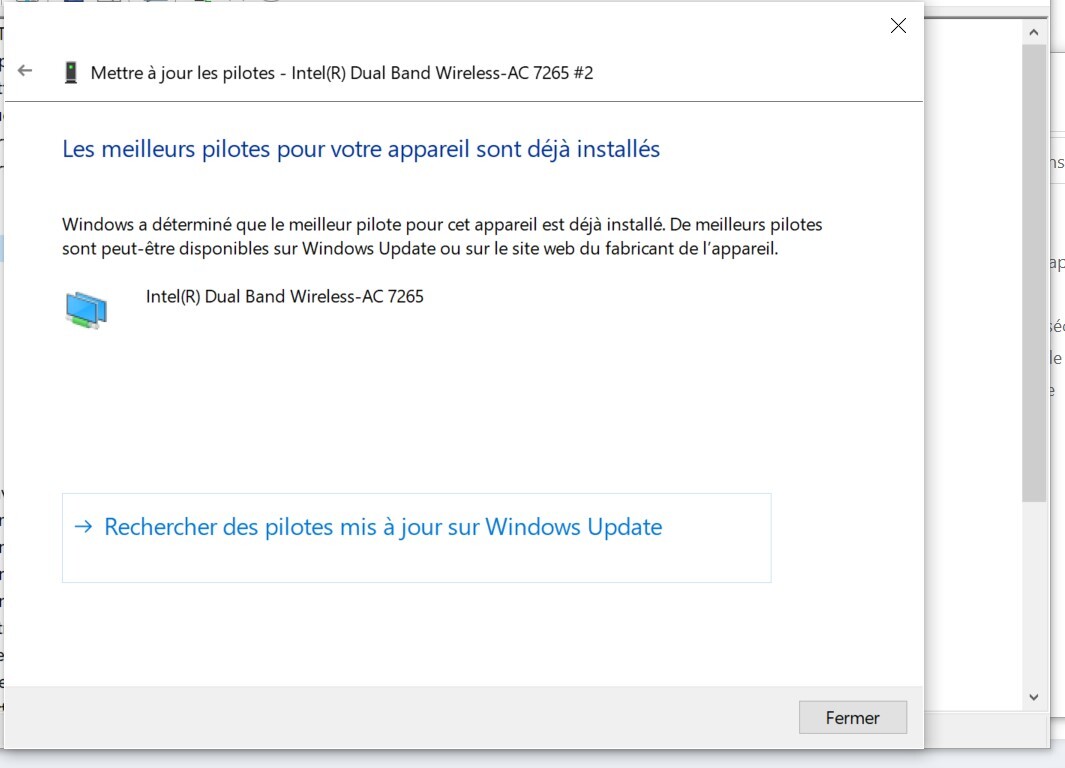Click the gray footer bar left of Fermer
The height and width of the screenshot is (768, 1065).
400,717
